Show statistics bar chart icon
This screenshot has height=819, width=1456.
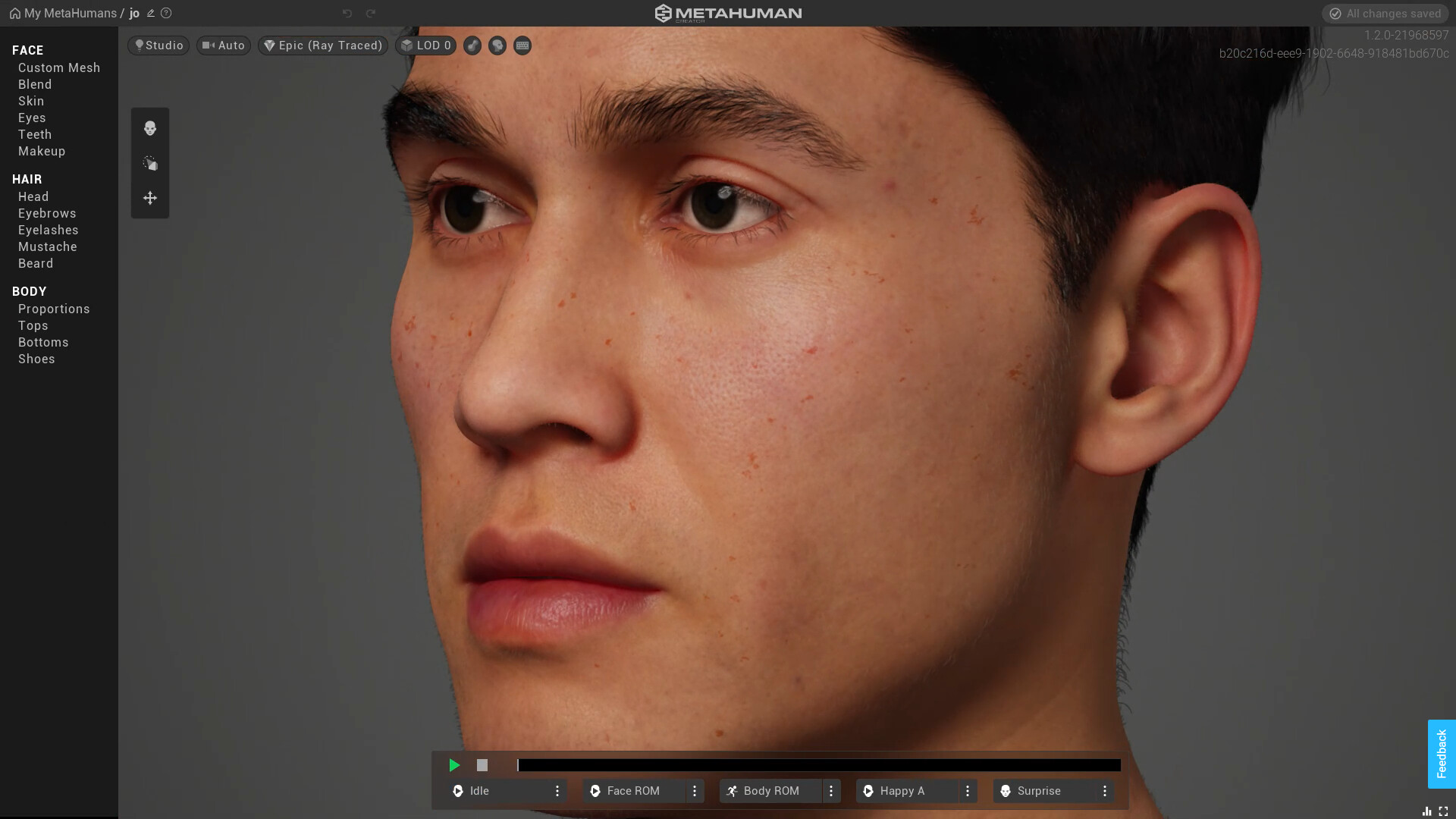(x=1426, y=811)
